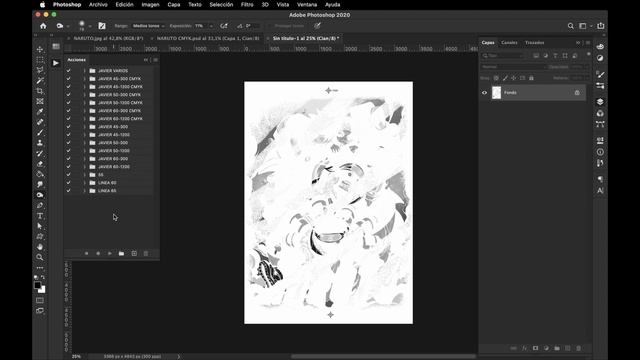Switch to NARUTO CMYK.psd document tab
Screen dimensions: 640x360
click(x=208, y=38)
